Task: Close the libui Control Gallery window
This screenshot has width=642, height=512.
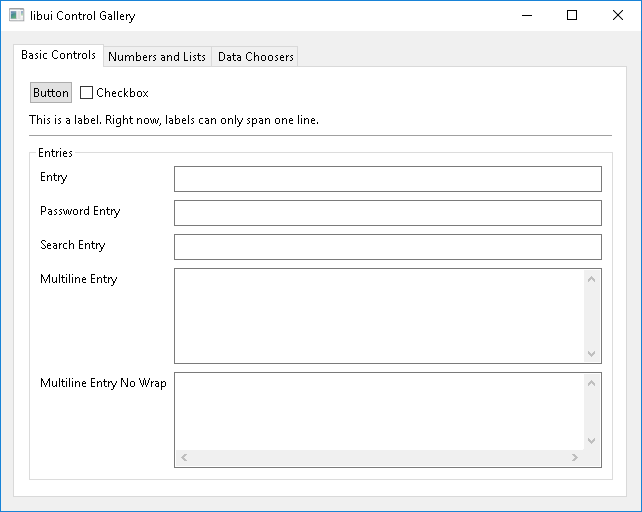Action: click(618, 16)
